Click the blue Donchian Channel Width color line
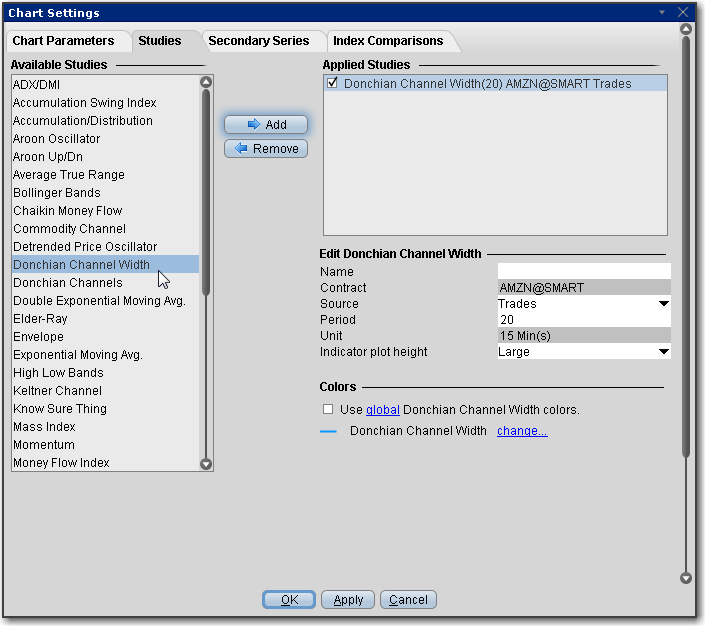 328,432
